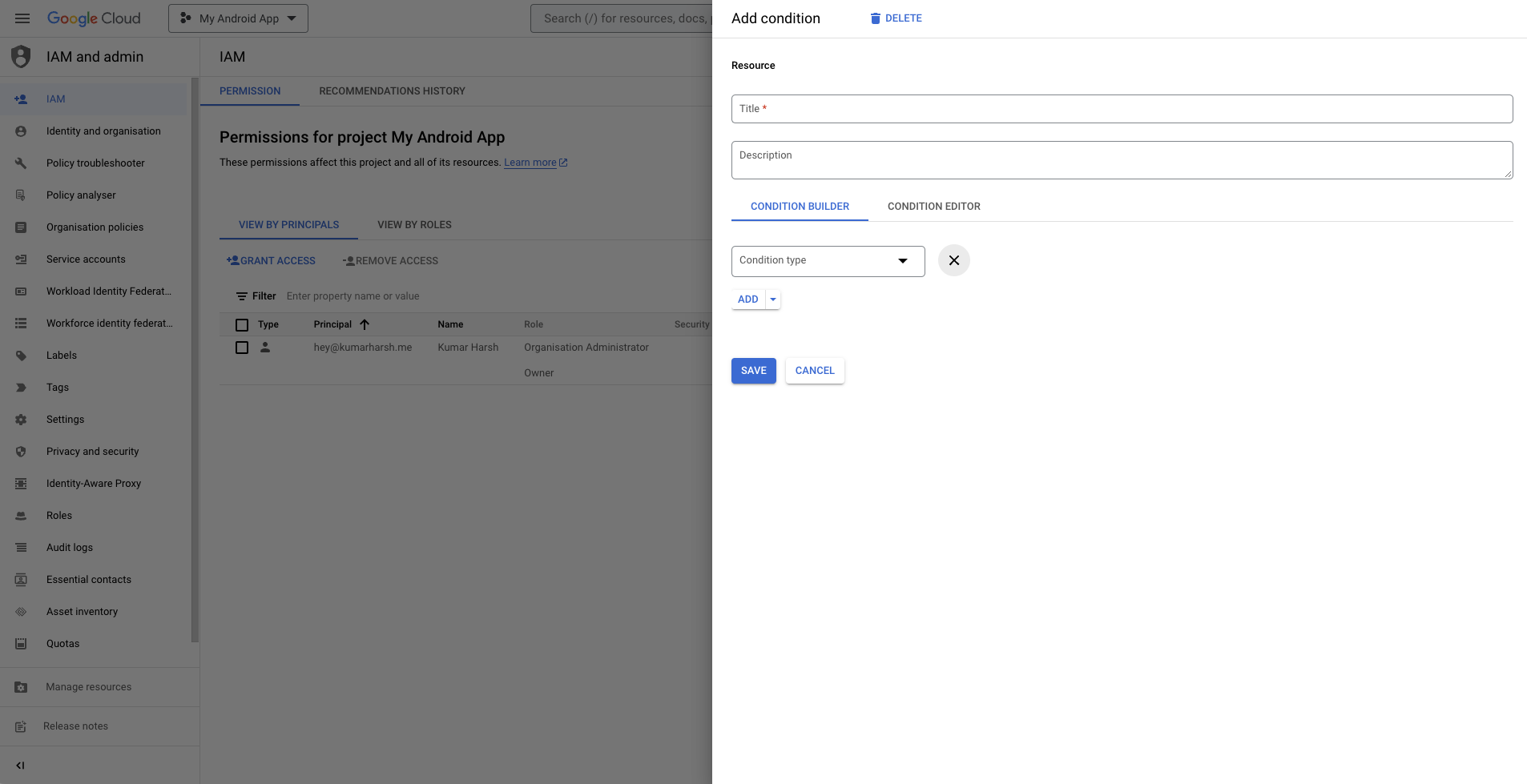Image resolution: width=1527 pixels, height=784 pixels.
Task: Click the Settings gear icon in sidebar
Action: (x=21, y=420)
